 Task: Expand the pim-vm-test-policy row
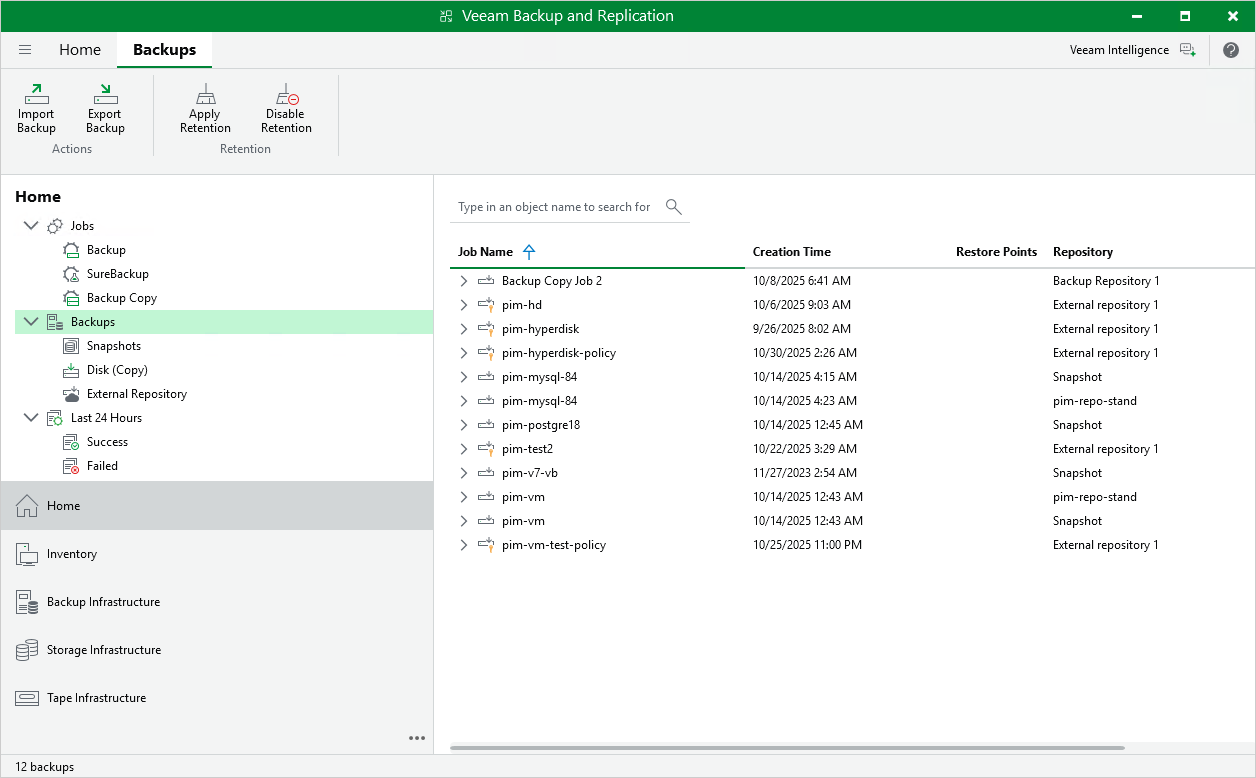click(463, 545)
